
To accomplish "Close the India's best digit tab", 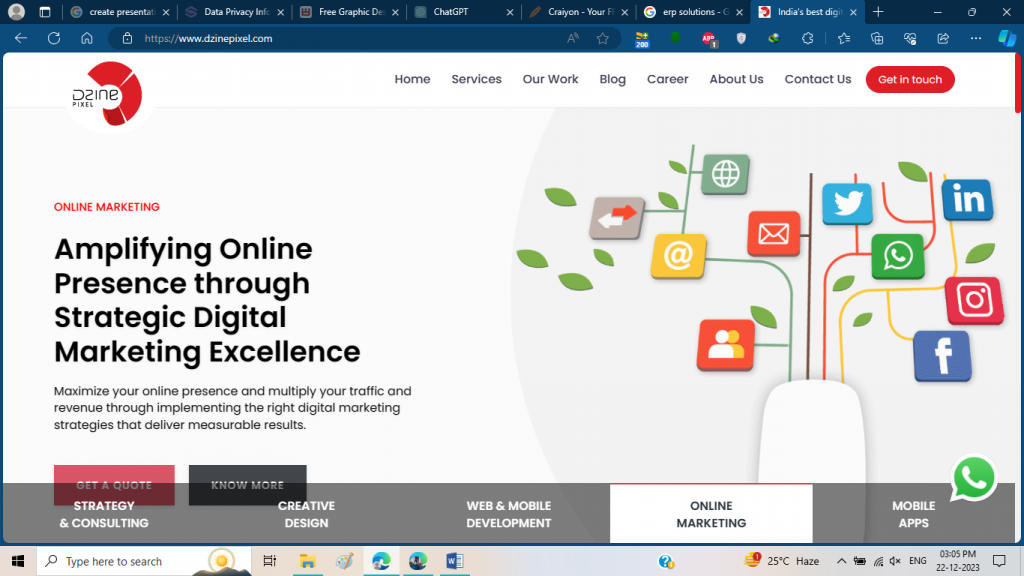I will (x=854, y=12).
